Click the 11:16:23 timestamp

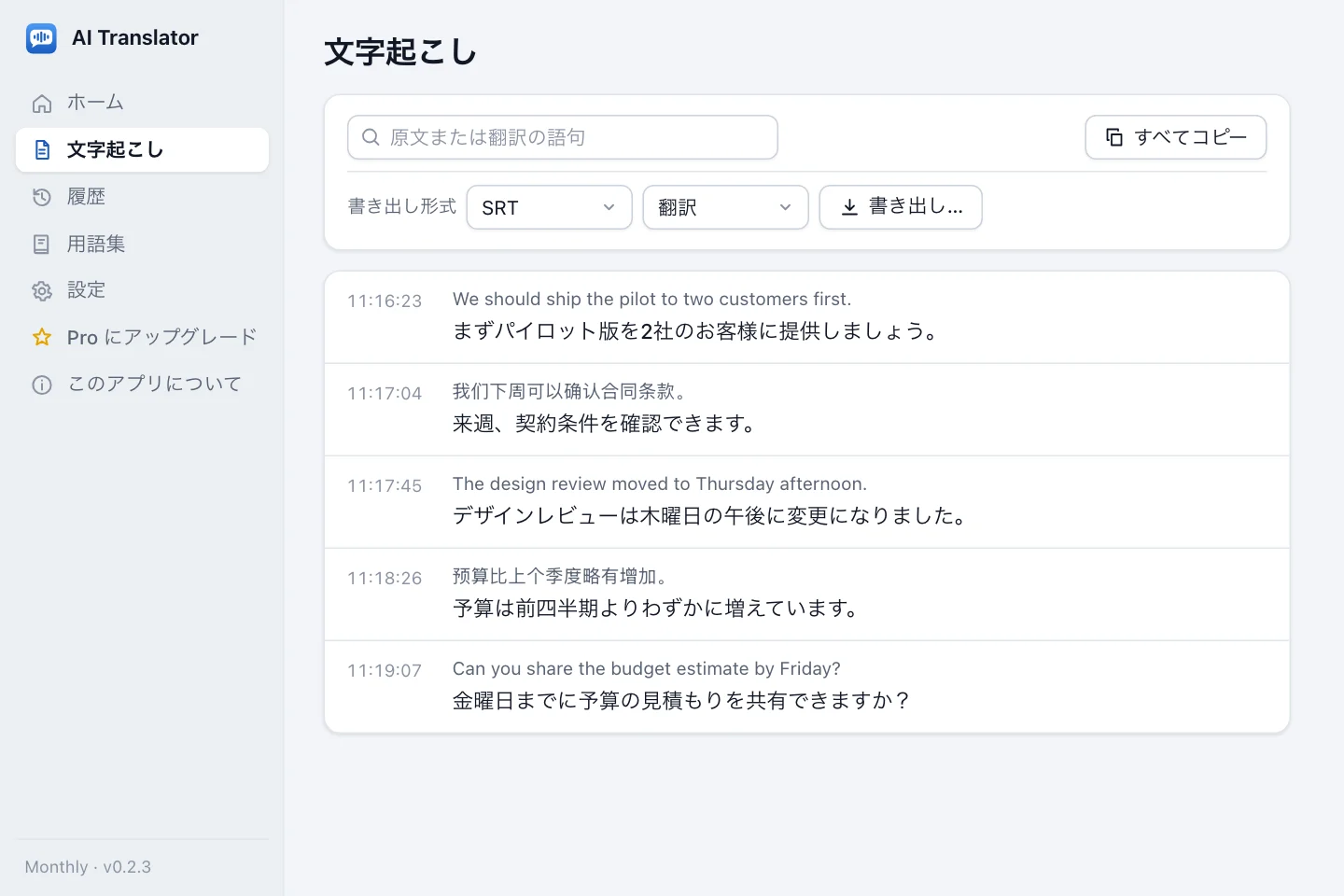coord(385,301)
